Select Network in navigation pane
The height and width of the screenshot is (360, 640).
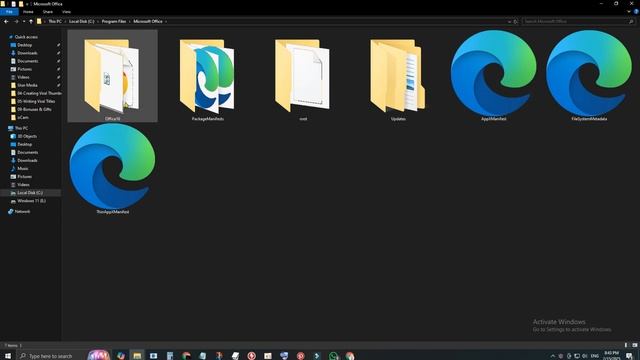(22, 211)
